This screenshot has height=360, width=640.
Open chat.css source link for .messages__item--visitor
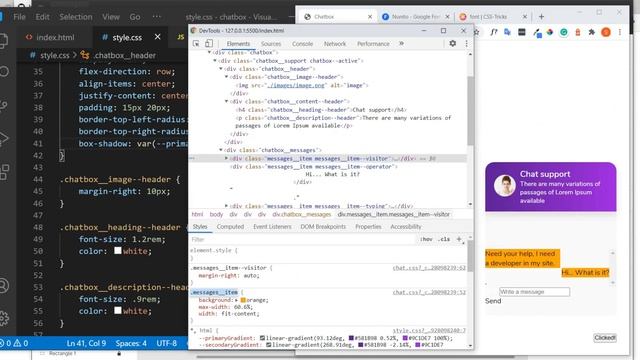click(429, 268)
